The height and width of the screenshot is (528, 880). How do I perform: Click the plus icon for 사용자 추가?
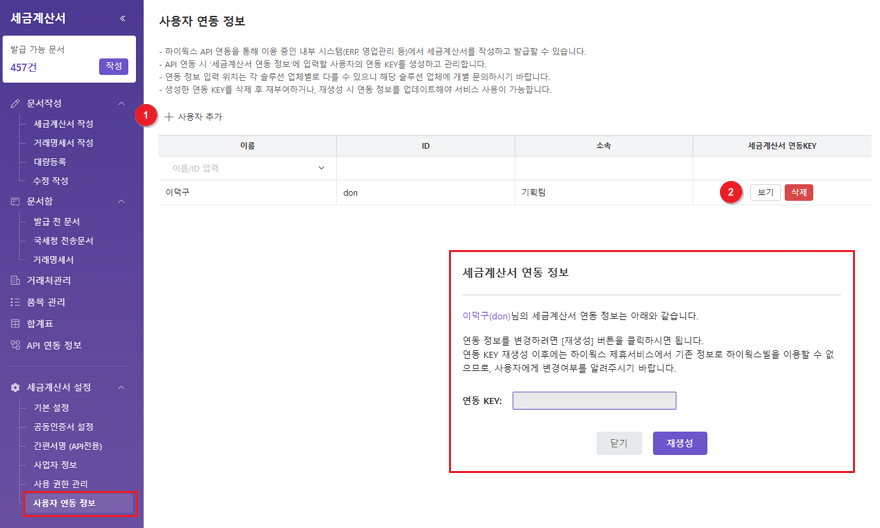tap(168, 117)
